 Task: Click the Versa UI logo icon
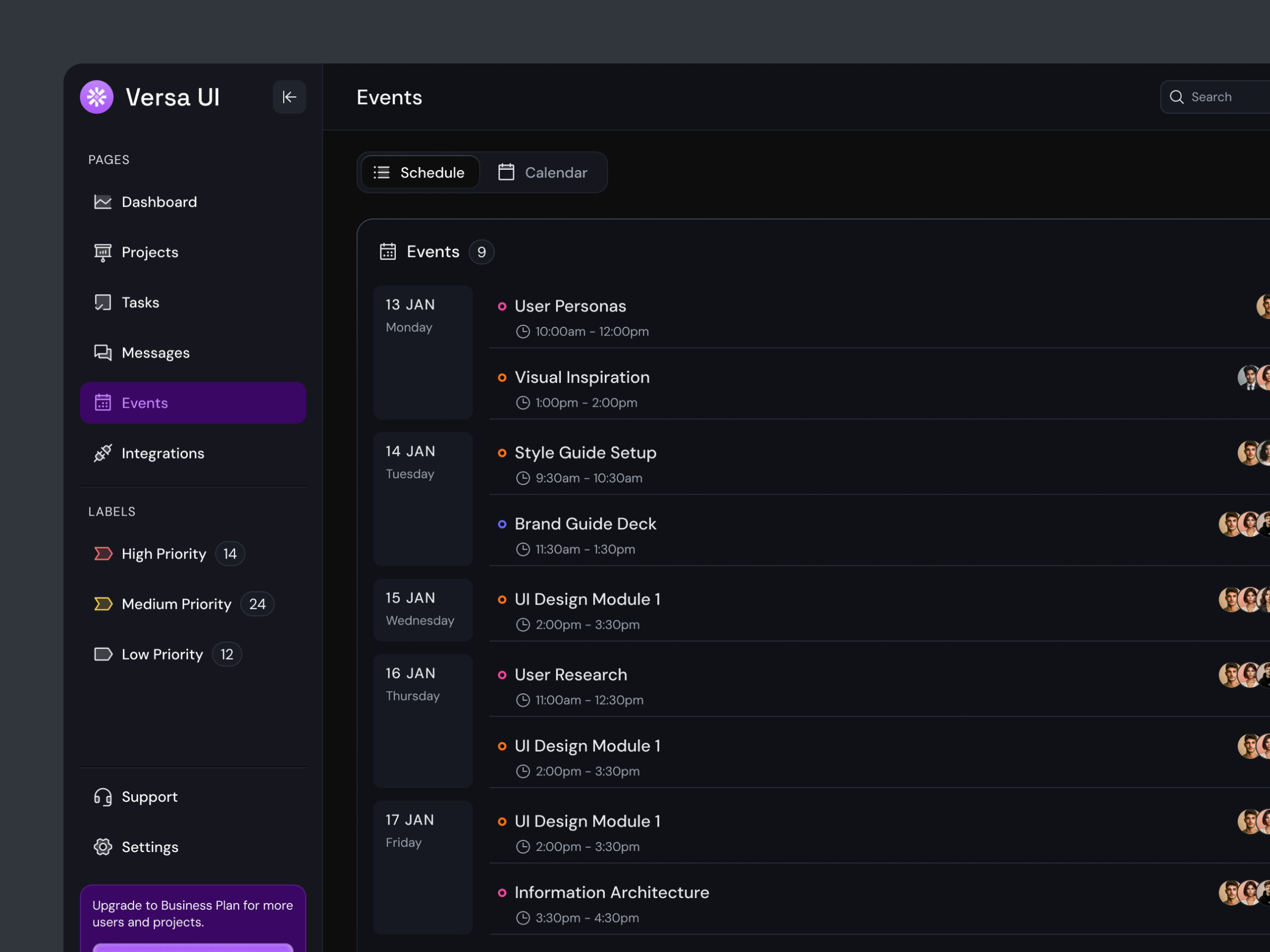[x=96, y=96]
